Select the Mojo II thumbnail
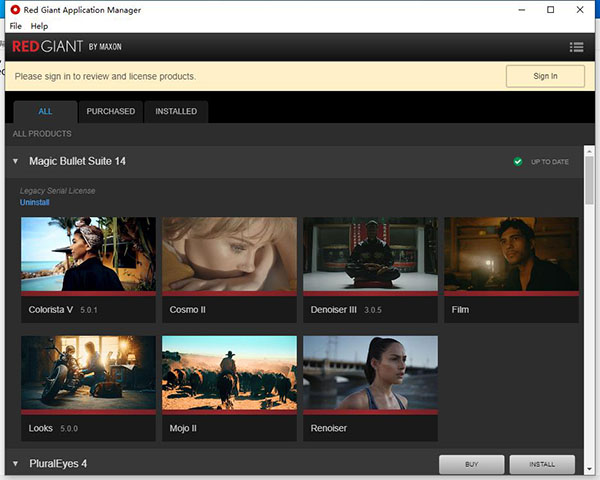Viewport: 600px width, 480px height. pos(230,373)
